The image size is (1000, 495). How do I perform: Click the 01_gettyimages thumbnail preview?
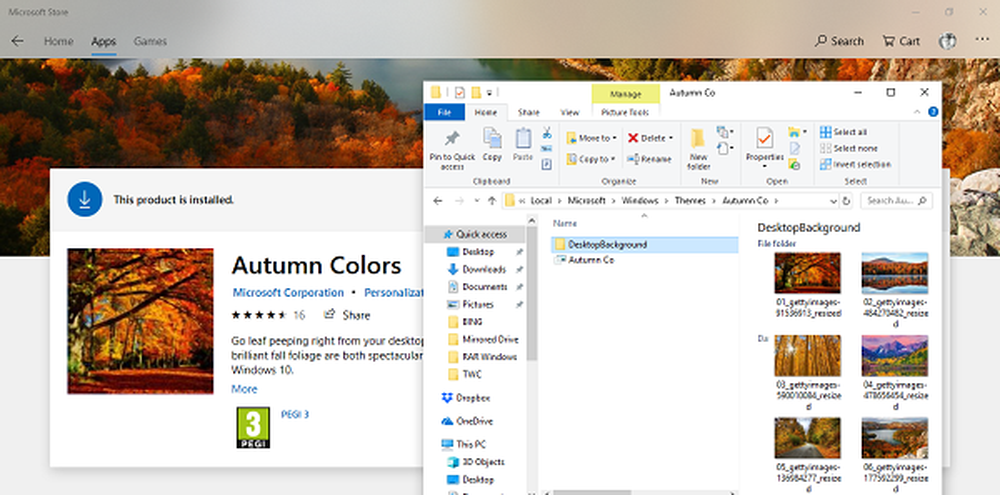click(807, 273)
